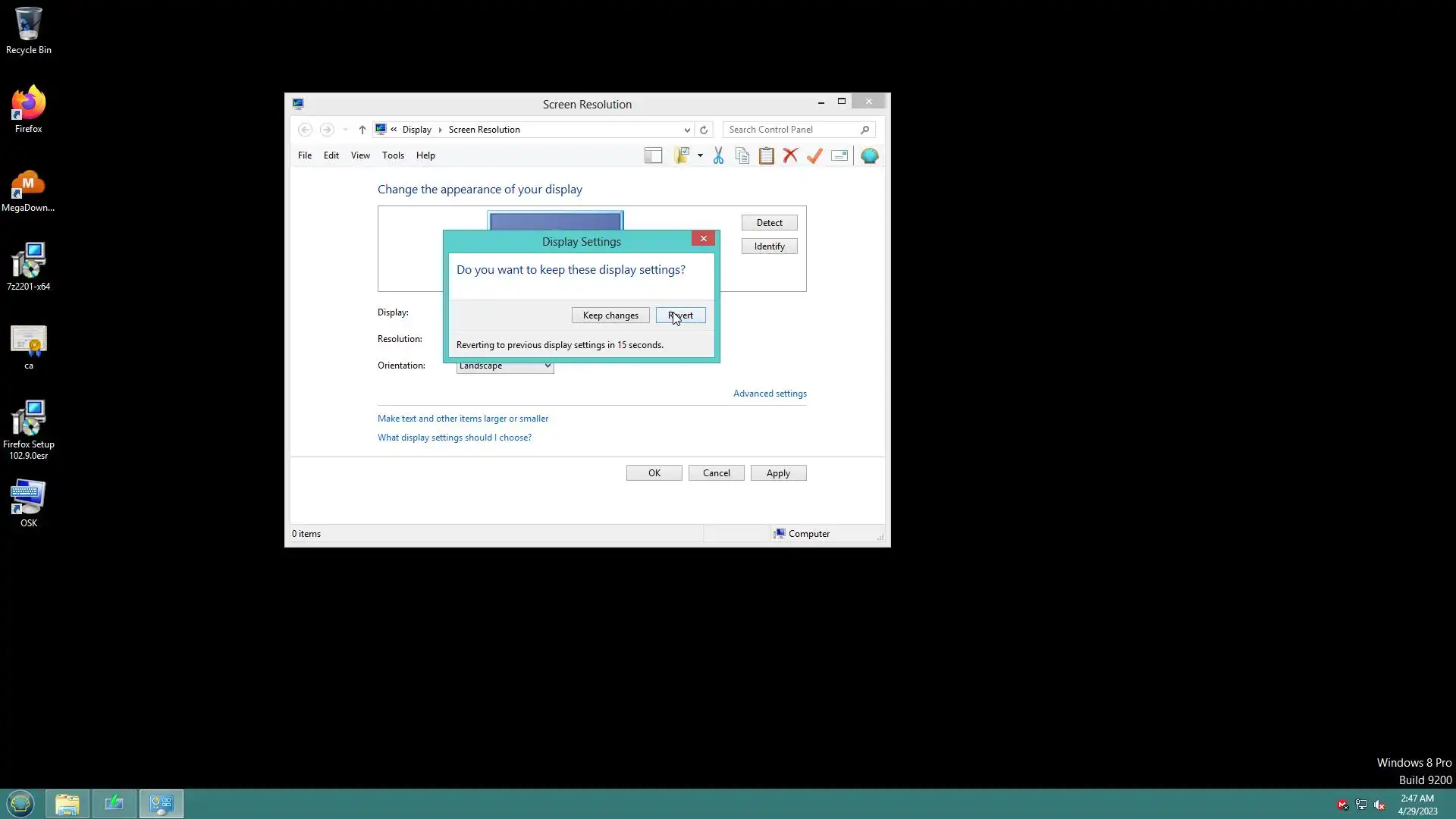Viewport: 1456px width, 819px height.
Task: Click the red X Delete icon
Action: [790, 155]
